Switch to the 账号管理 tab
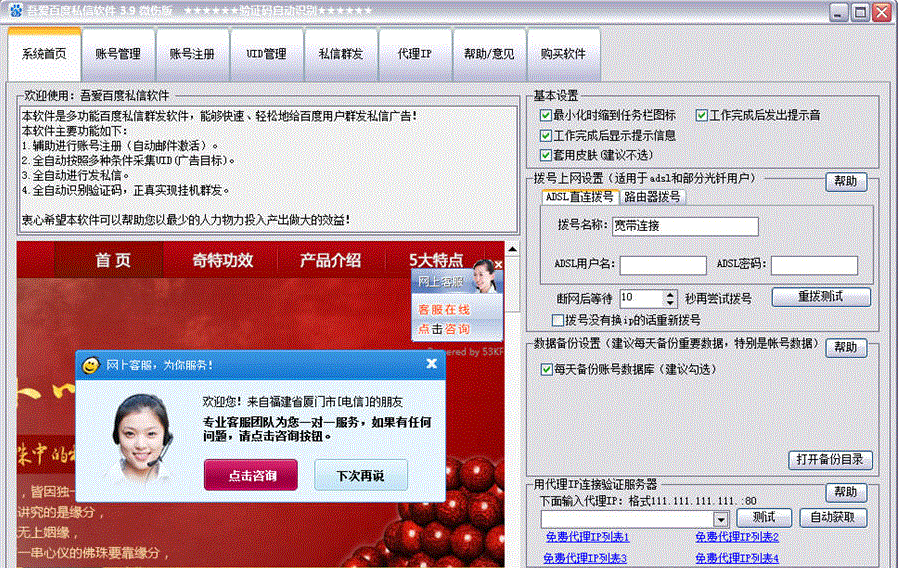901x568 pixels. point(118,54)
